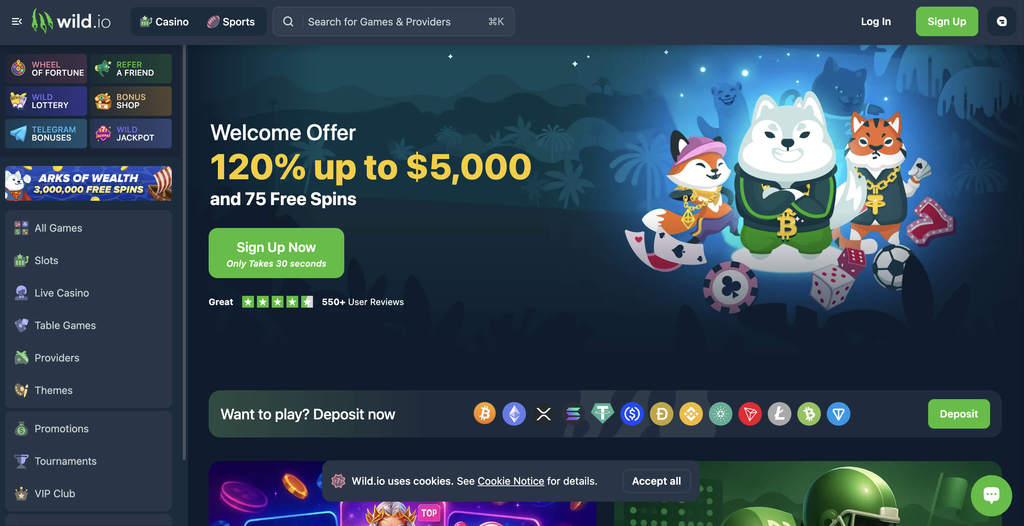Image resolution: width=1024 pixels, height=526 pixels.
Task: Click the green Deposit button
Action: click(x=959, y=414)
